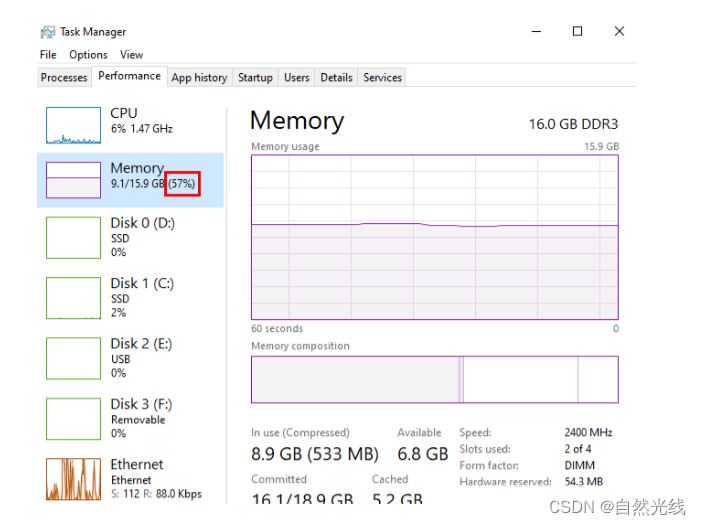Select the Disk 1 (C:) graph icon
701x525 pixels.
pos(73,298)
